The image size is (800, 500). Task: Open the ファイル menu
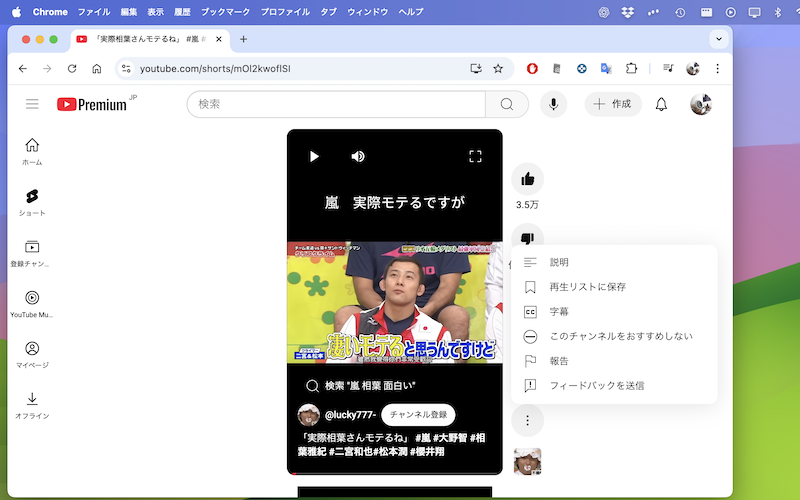coord(94,12)
